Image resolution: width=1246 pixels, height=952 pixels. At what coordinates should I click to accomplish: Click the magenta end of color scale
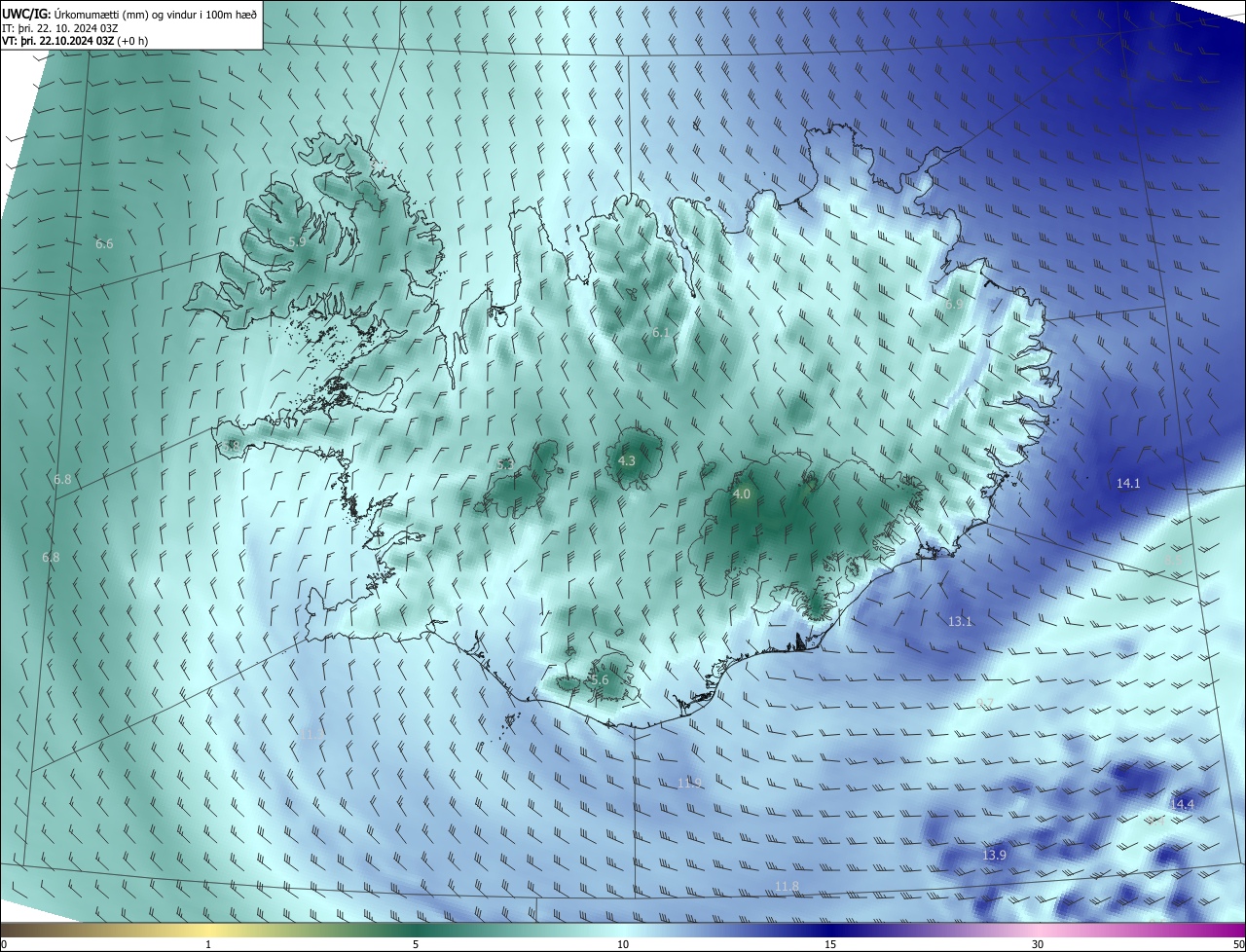[1228, 930]
